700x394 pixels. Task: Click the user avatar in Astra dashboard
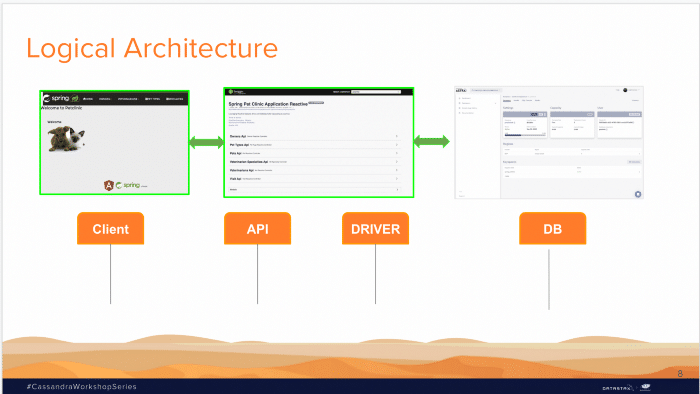[625, 90]
